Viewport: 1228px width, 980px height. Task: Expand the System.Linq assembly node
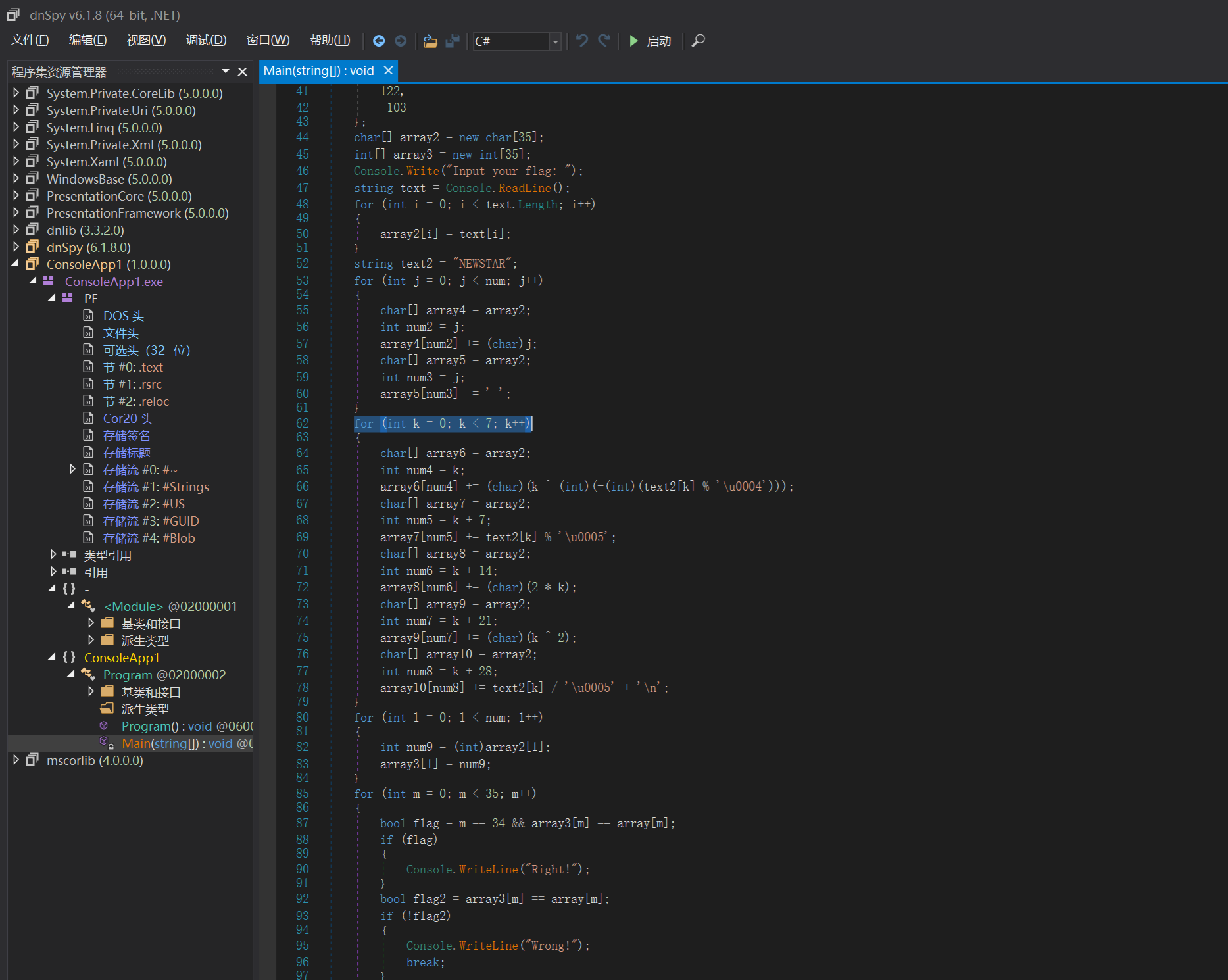16,128
